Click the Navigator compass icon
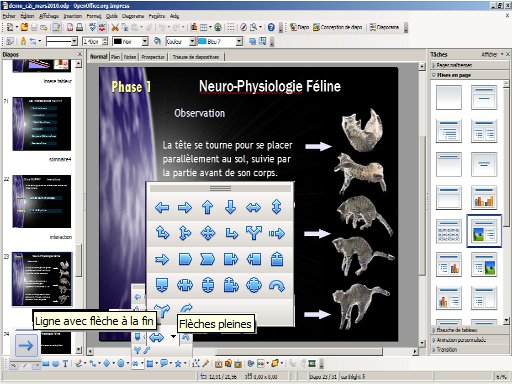Image resolution: width=512 pixels, height=384 pixels. pos(244,27)
